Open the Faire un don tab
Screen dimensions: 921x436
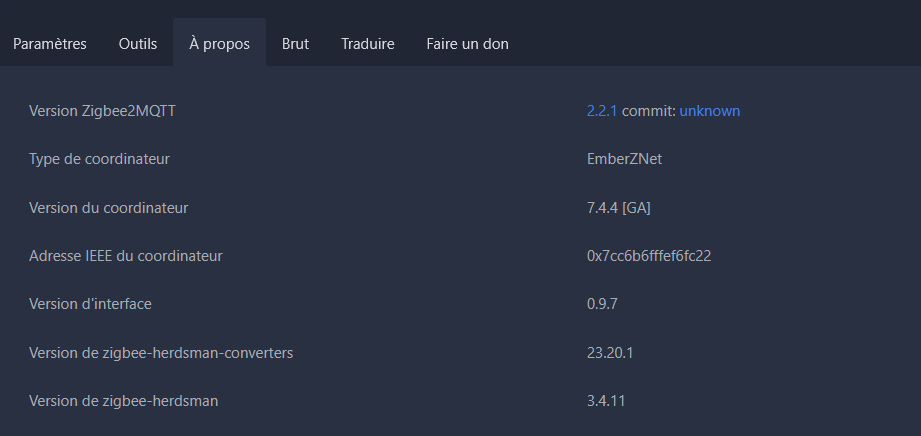coord(467,44)
